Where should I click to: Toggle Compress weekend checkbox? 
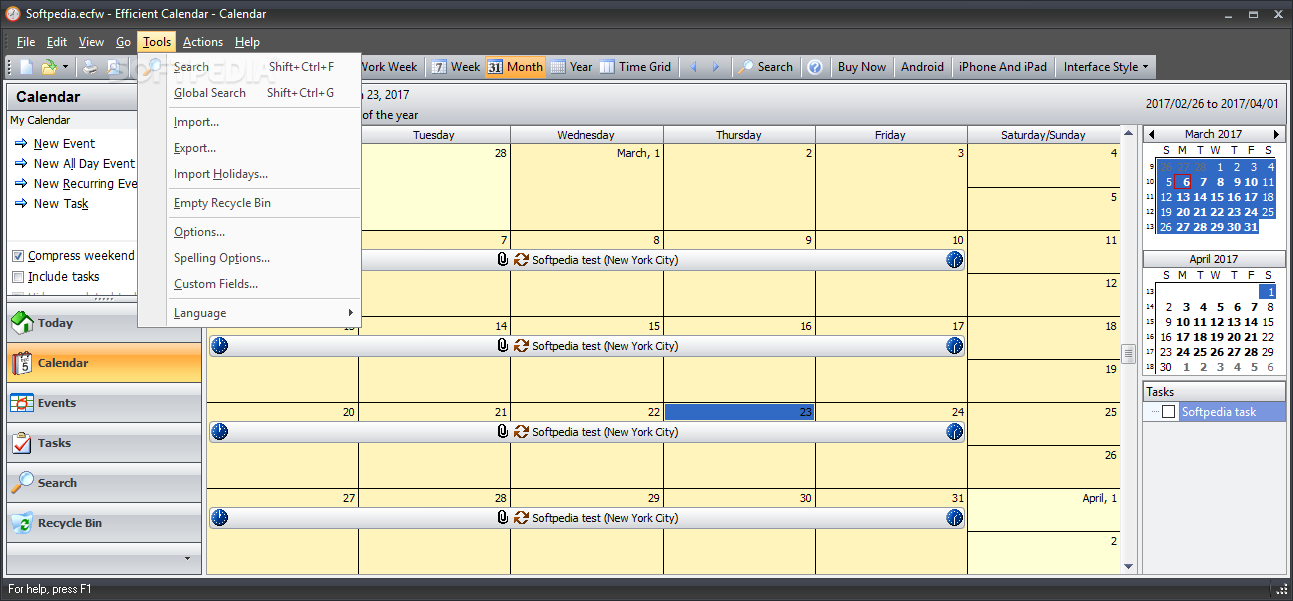(x=18, y=256)
